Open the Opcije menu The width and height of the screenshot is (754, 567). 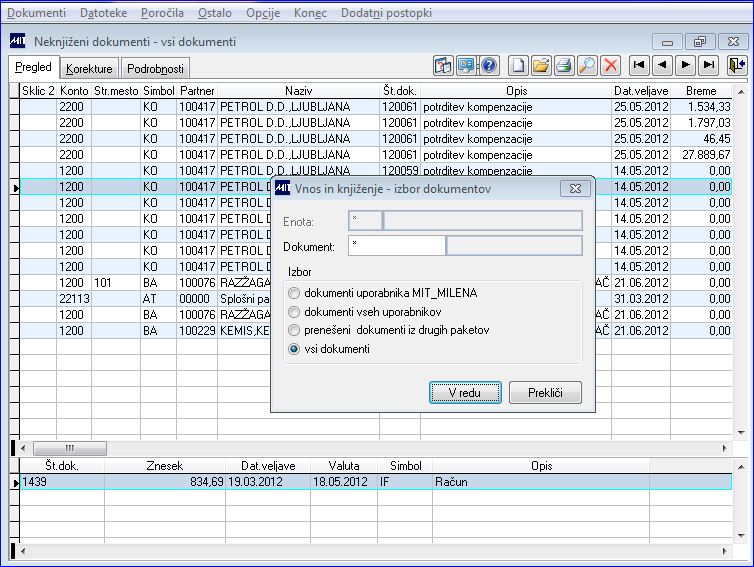[x=263, y=13]
